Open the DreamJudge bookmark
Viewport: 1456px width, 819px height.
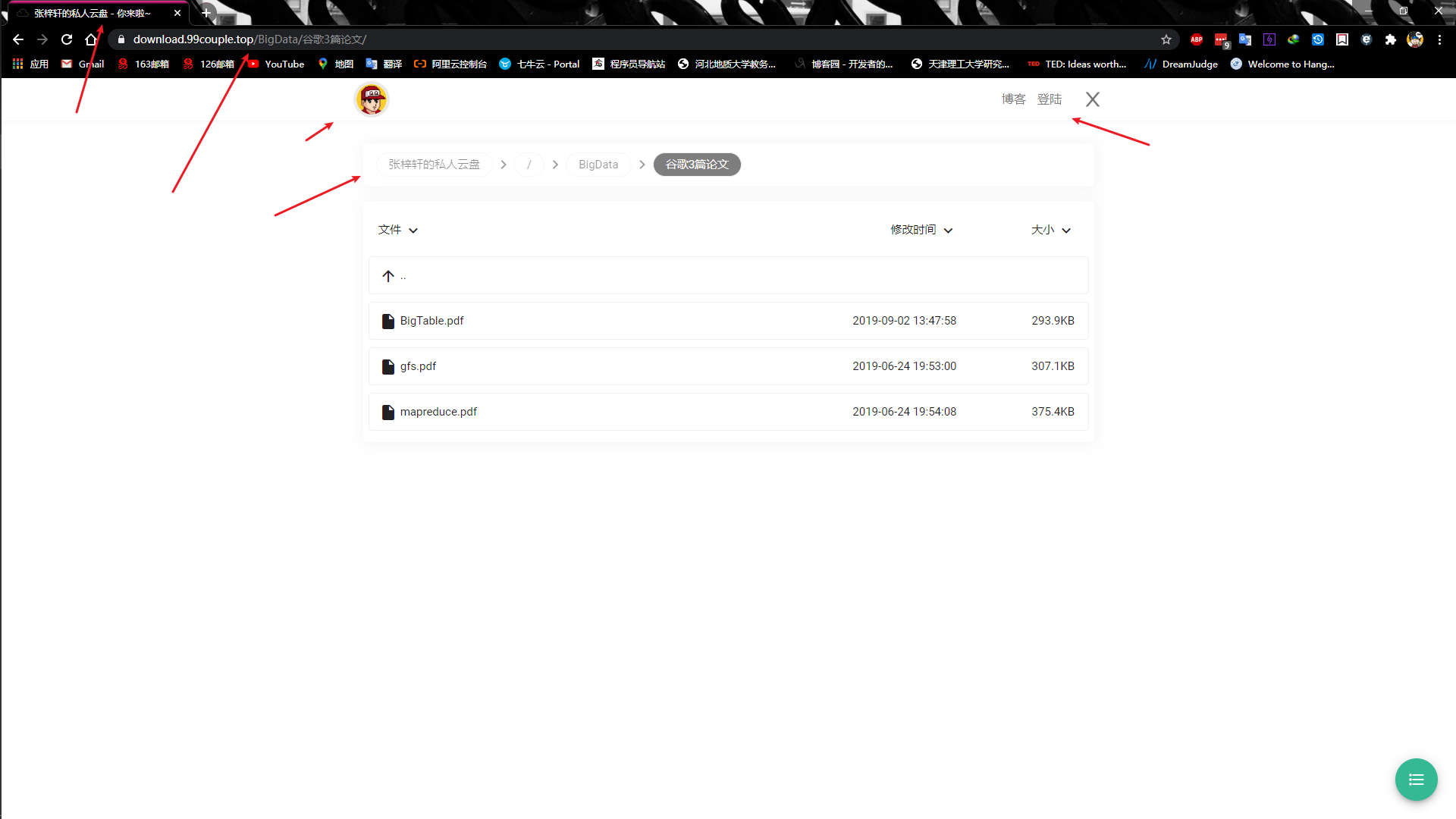pyautogui.click(x=1181, y=64)
